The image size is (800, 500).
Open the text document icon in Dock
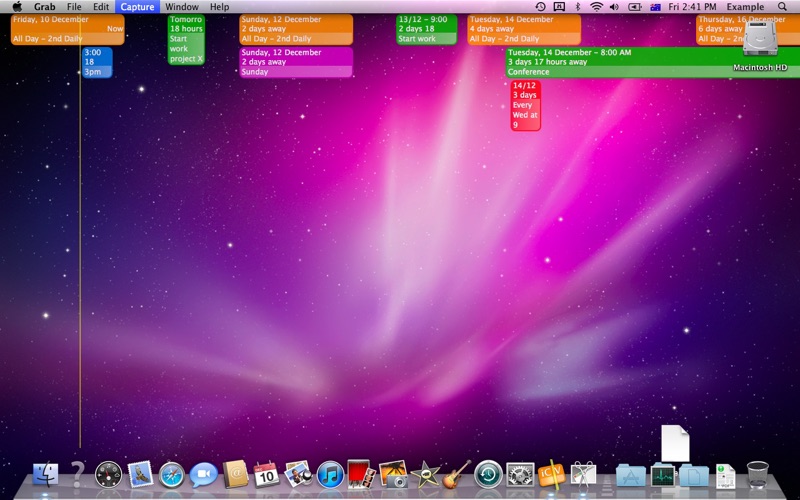(x=726, y=476)
